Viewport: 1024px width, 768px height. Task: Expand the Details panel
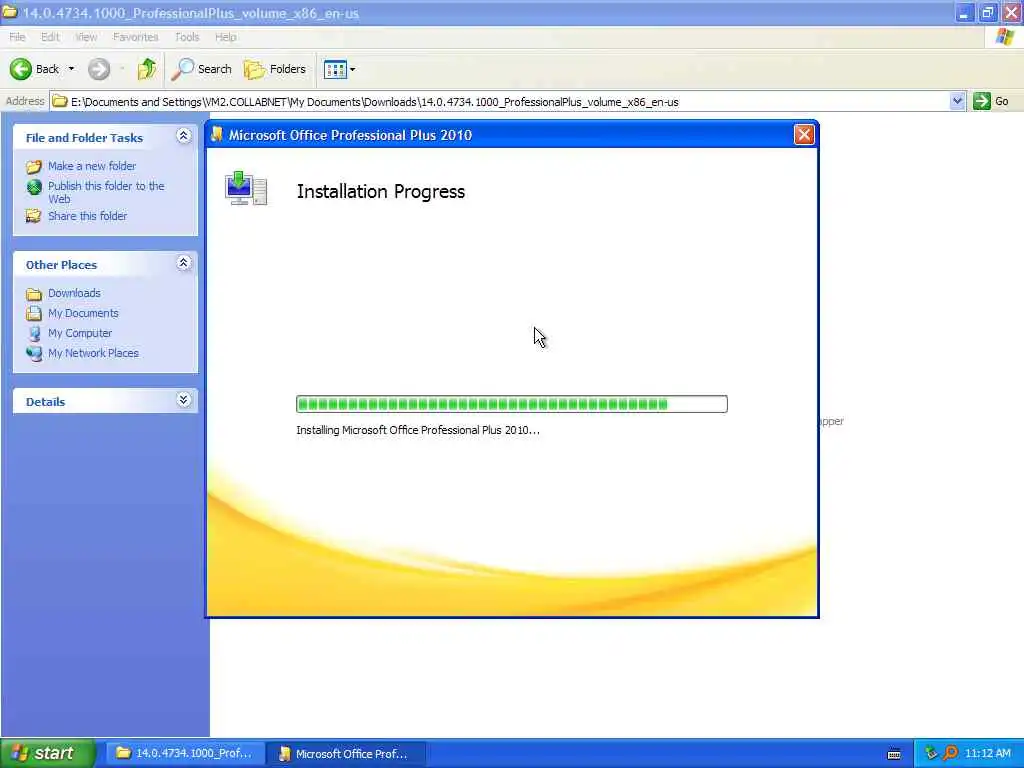(x=184, y=400)
